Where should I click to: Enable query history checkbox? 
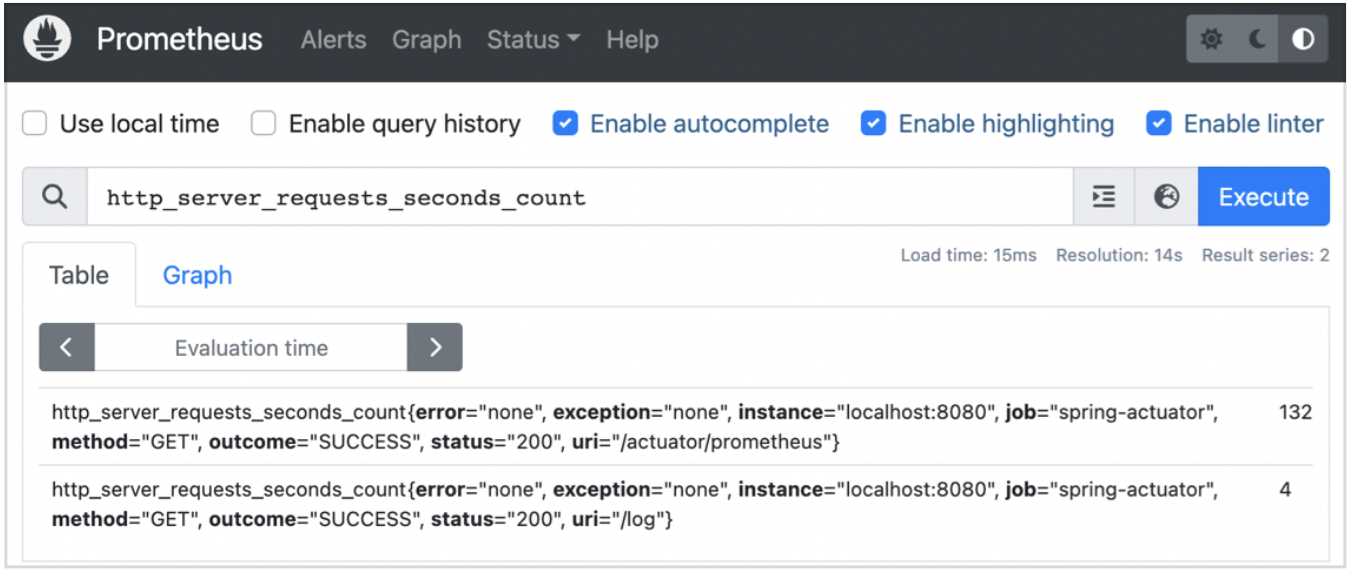tap(264, 124)
